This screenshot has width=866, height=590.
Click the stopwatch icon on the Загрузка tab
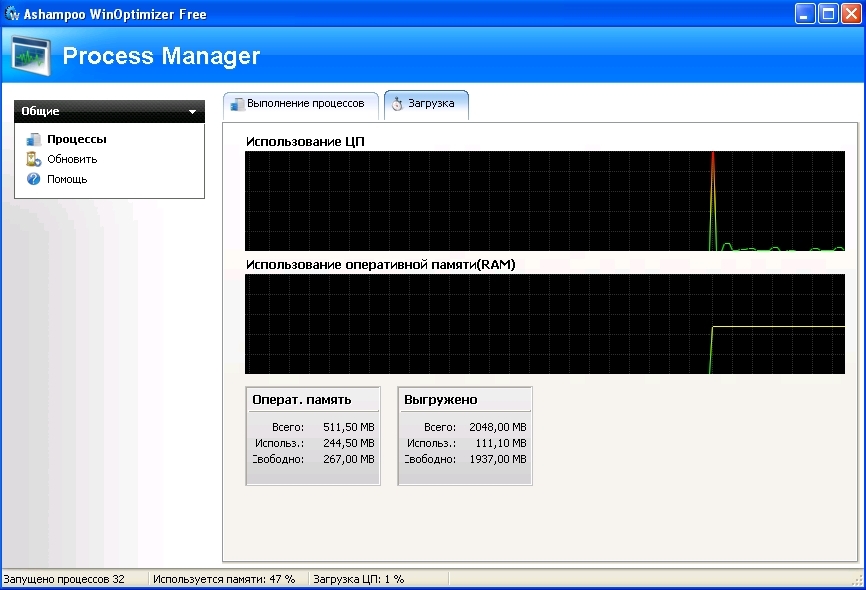click(x=397, y=104)
